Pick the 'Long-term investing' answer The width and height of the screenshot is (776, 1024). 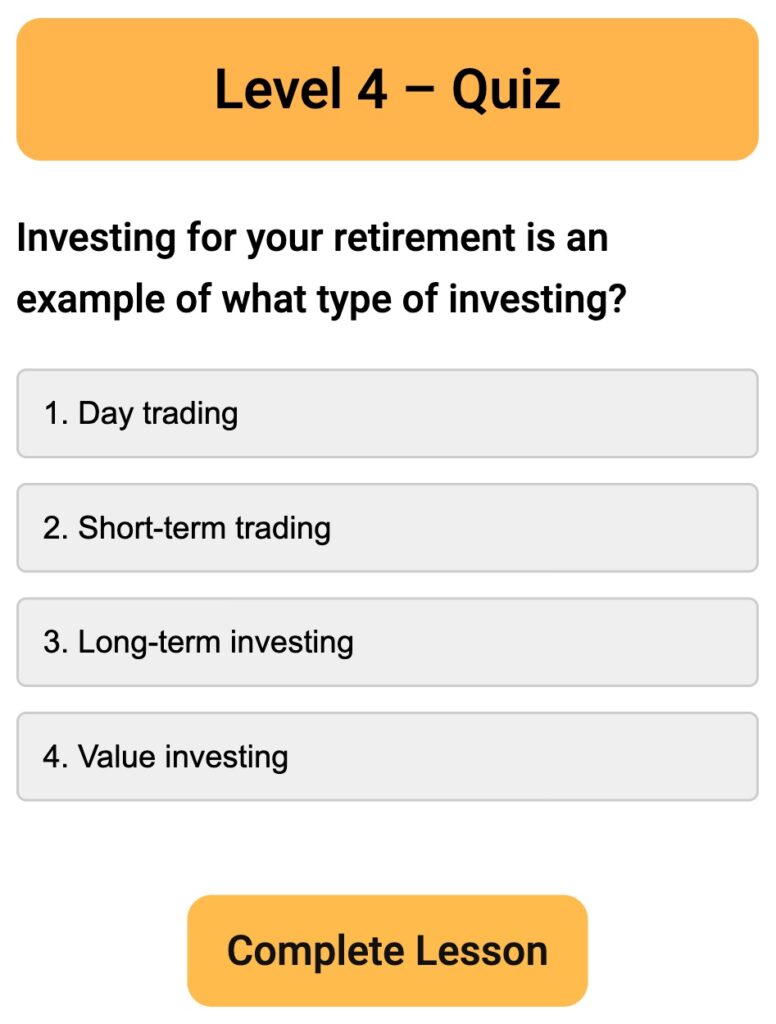pos(387,642)
